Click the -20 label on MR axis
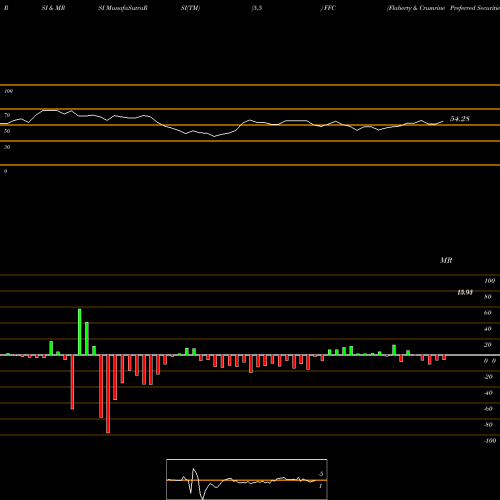500x500 pixels. [488, 377]
